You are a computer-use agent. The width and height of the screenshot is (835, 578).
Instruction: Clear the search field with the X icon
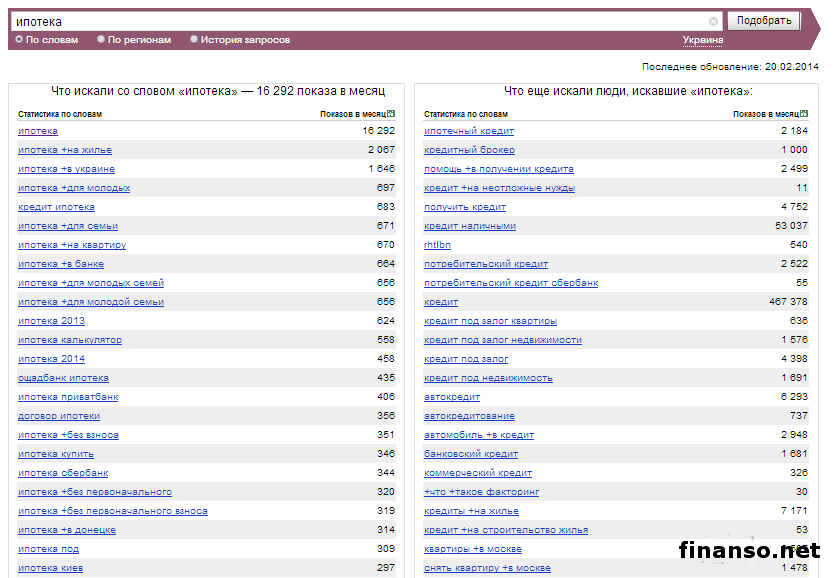click(713, 21)
